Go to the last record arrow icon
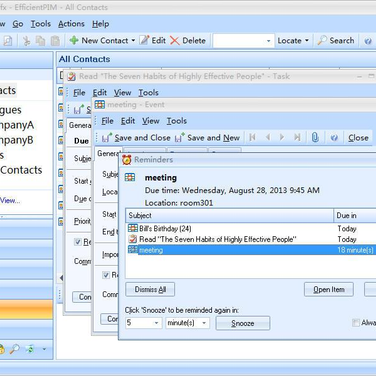Screen dimensions: 376x376 297,137
